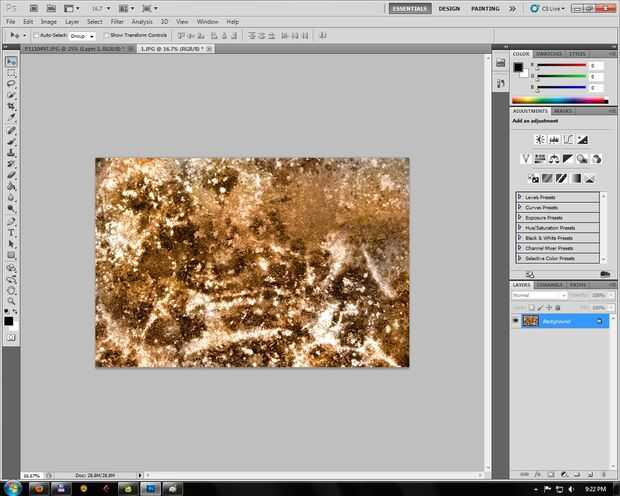
Task: Select the Move tool
Action: (11, 62)
